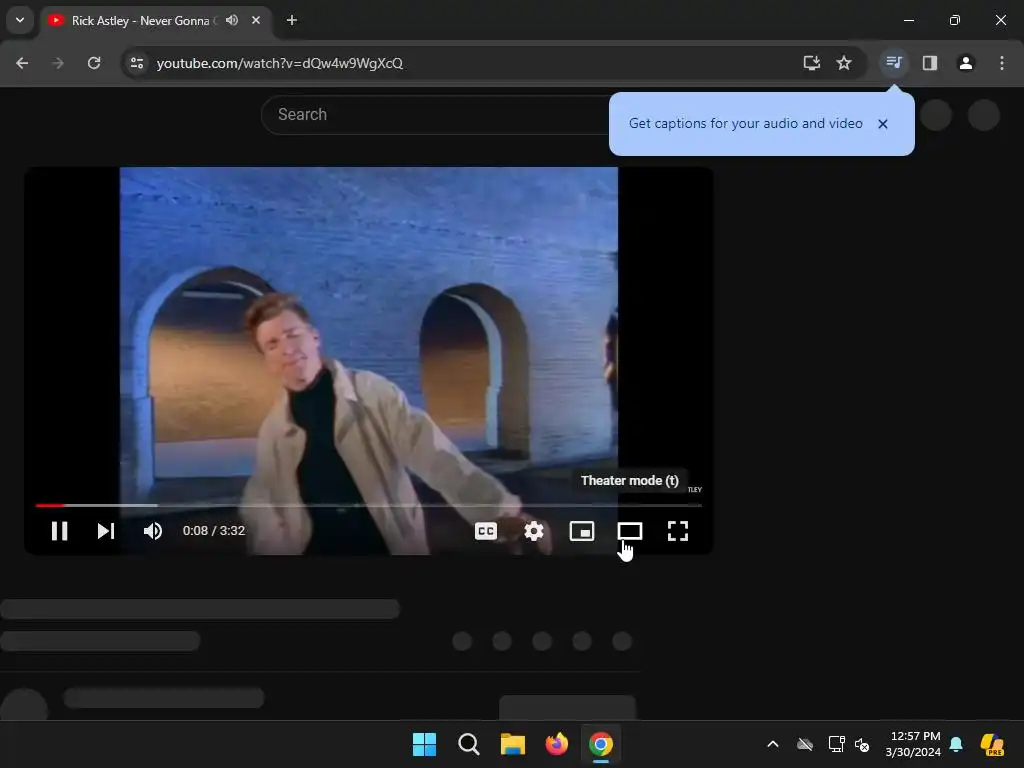Viewport: 1024px width, 768px height.
Task: Reload the page
Action: pos(94,63)
